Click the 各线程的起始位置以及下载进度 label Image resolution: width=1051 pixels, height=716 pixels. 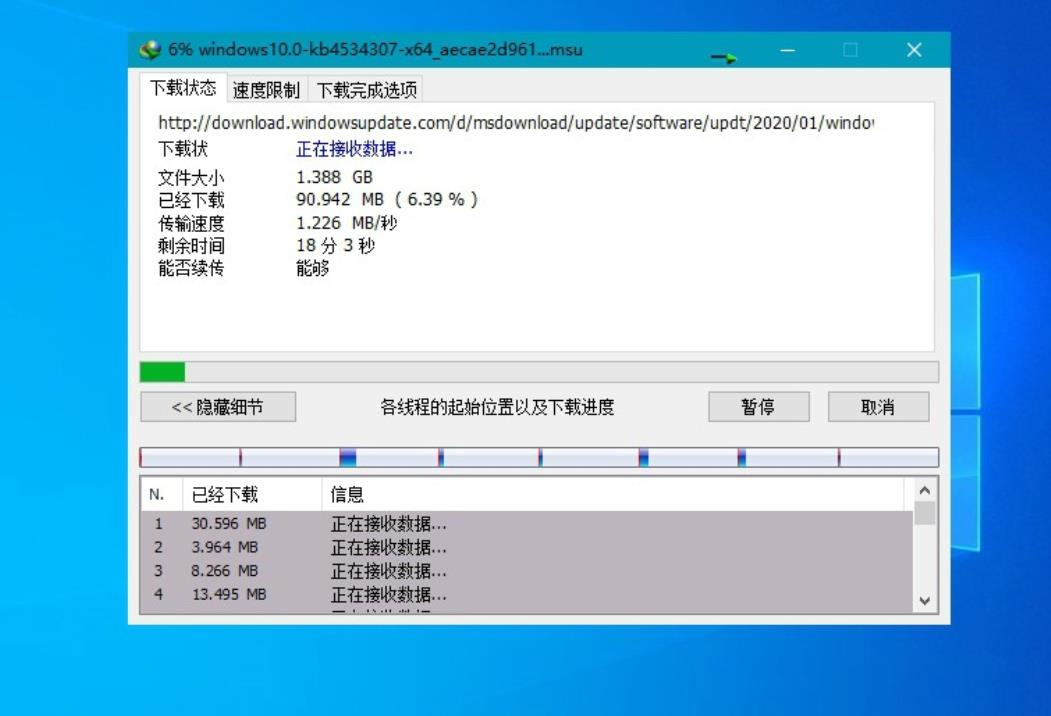(x=497, y=407)
